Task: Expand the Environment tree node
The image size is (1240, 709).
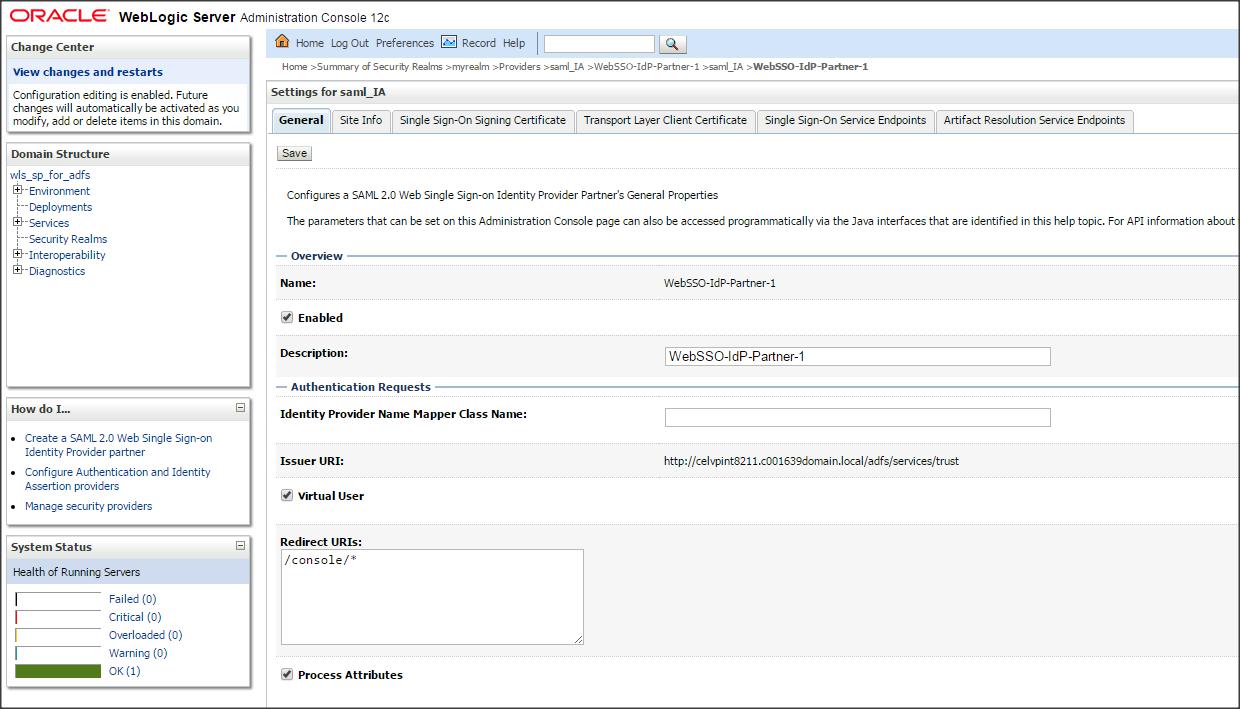Action: (18, 191)
